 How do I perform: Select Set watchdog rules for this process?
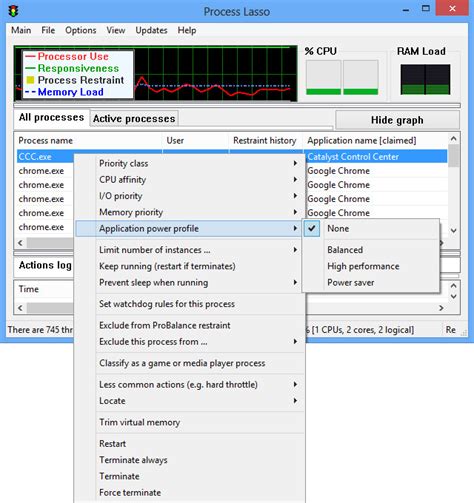point(189,304)
